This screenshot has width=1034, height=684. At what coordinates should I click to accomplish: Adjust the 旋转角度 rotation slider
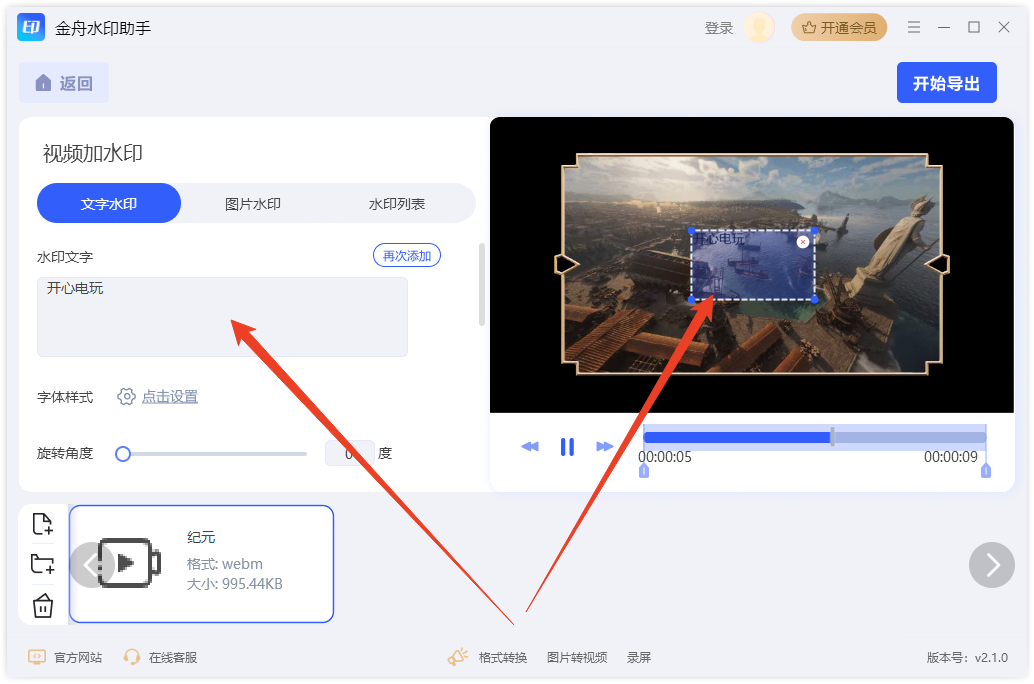(x=122, y=453)
